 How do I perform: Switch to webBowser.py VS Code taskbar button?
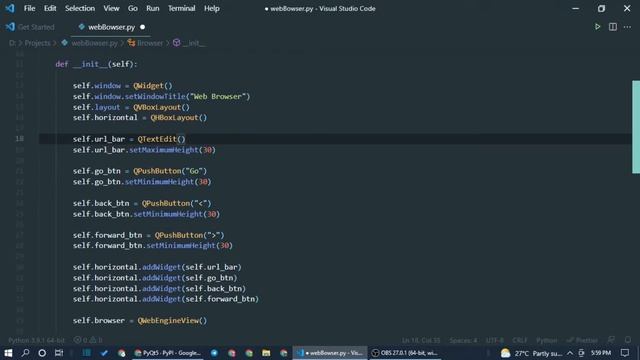329,353
